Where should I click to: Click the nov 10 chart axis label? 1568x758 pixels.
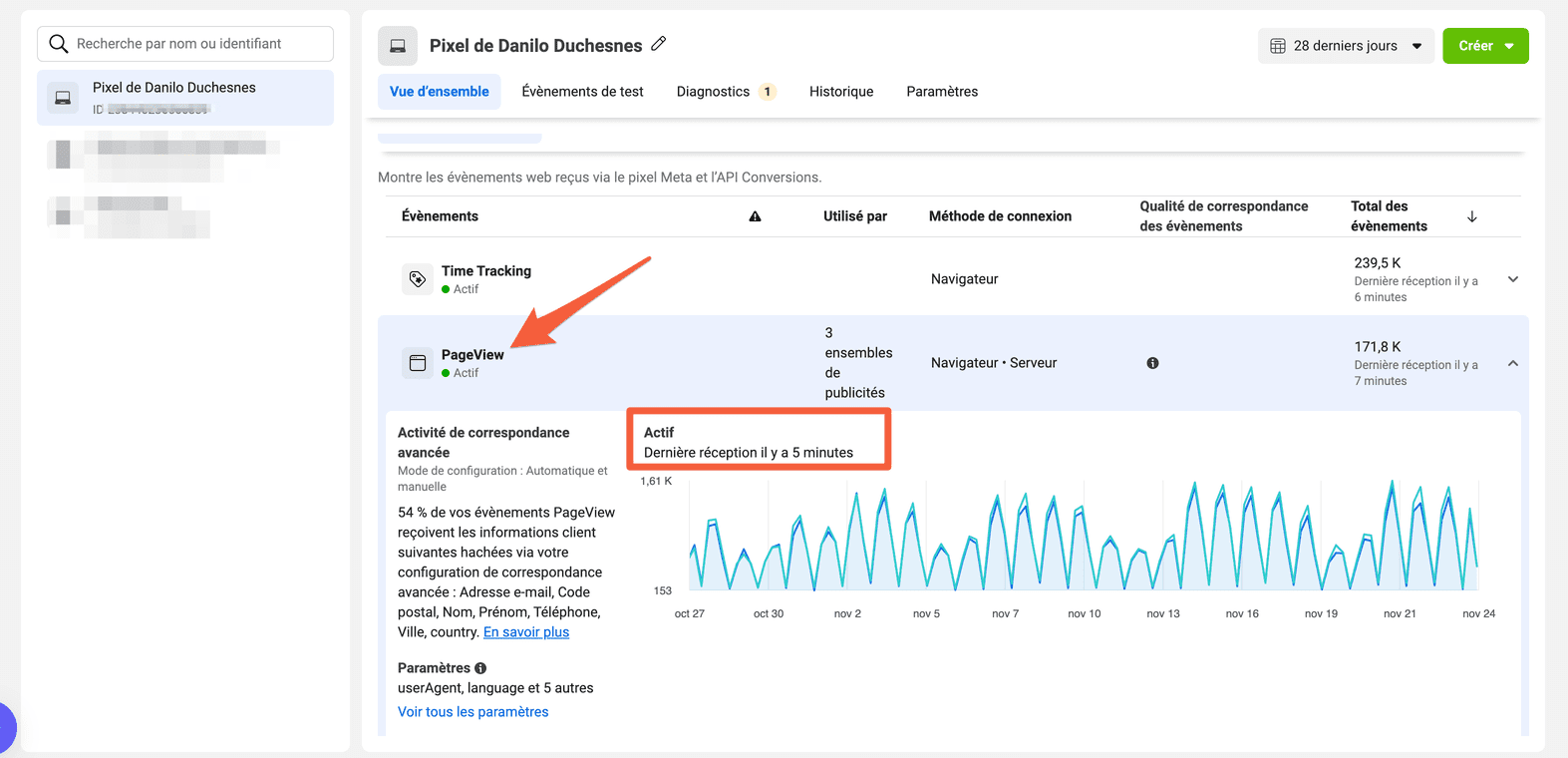pos(1085,614)
